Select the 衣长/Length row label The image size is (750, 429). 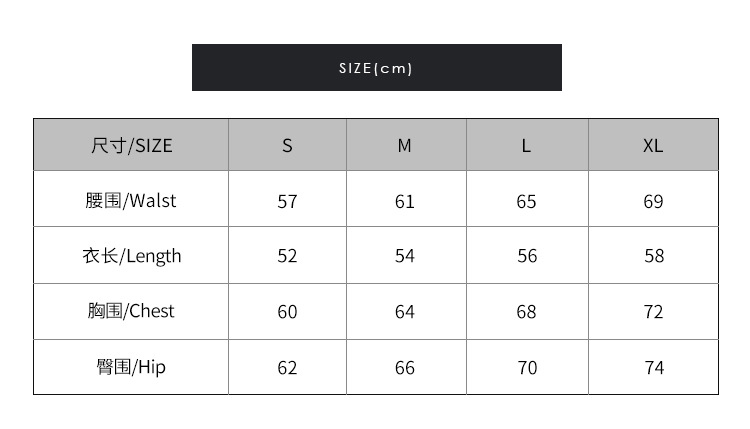click(x=131, y=256)
